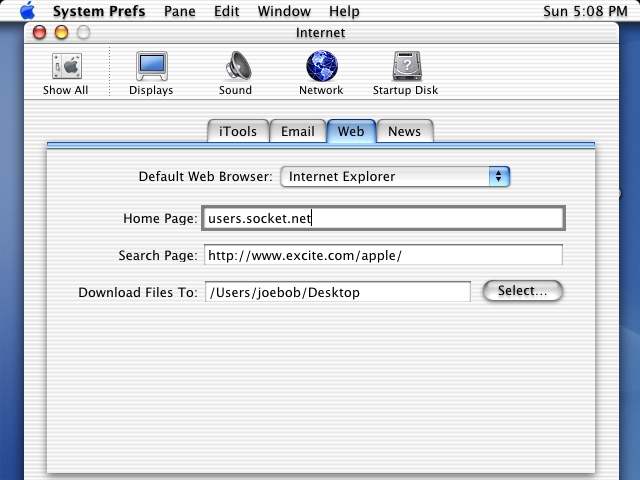The height and width of the screenshot is (480, 640).
Task: Open the Apple menu
Action: coord(27,11)
